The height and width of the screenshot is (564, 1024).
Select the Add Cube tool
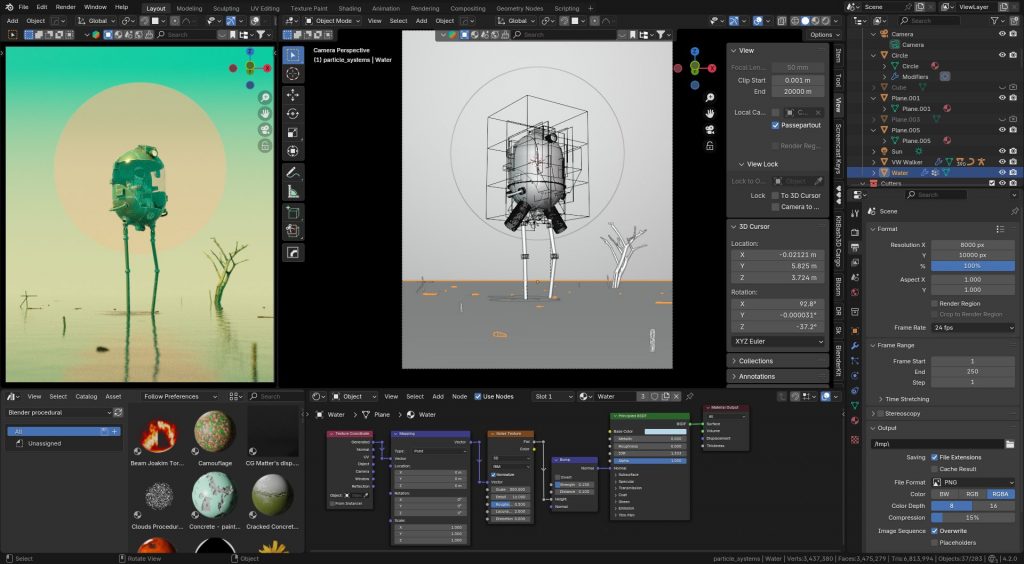pyautogui.click(x=293, y=213)
